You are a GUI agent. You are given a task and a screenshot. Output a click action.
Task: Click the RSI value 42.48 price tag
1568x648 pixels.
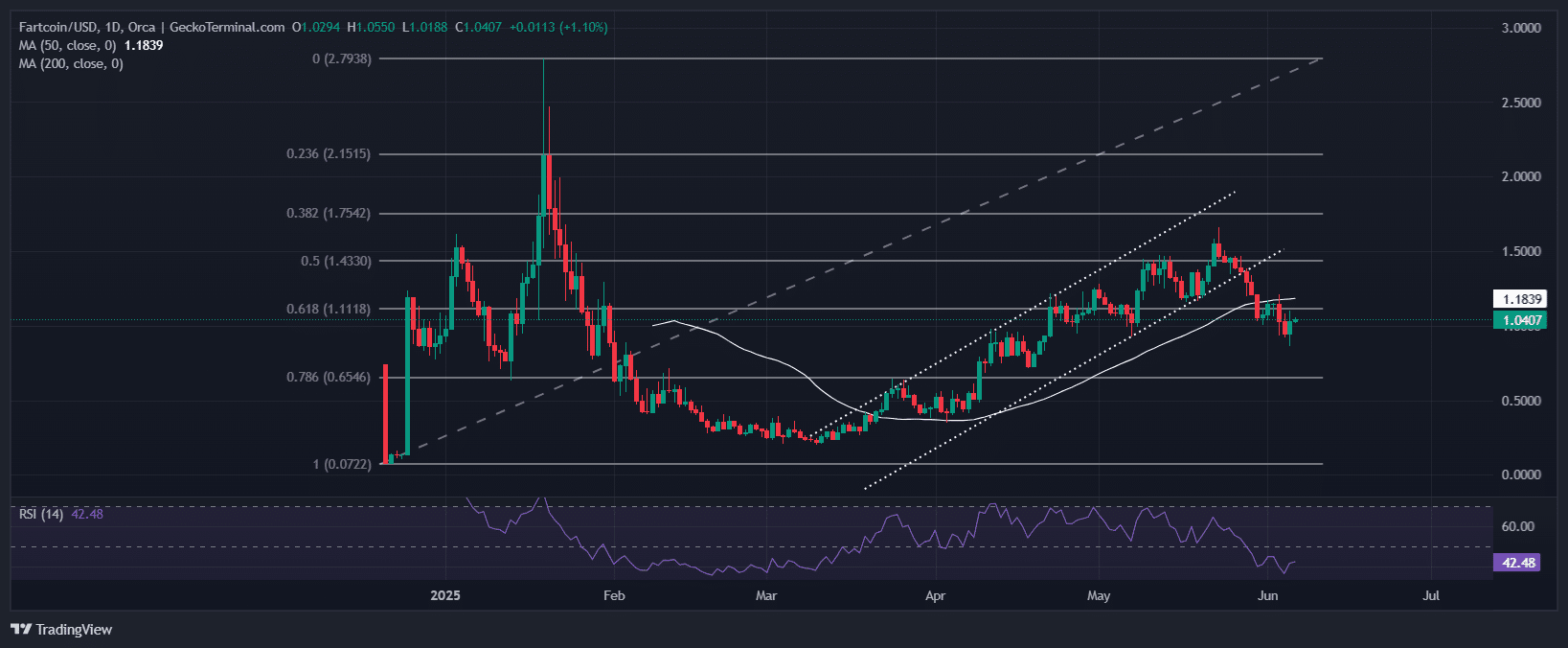point(1518,563)
